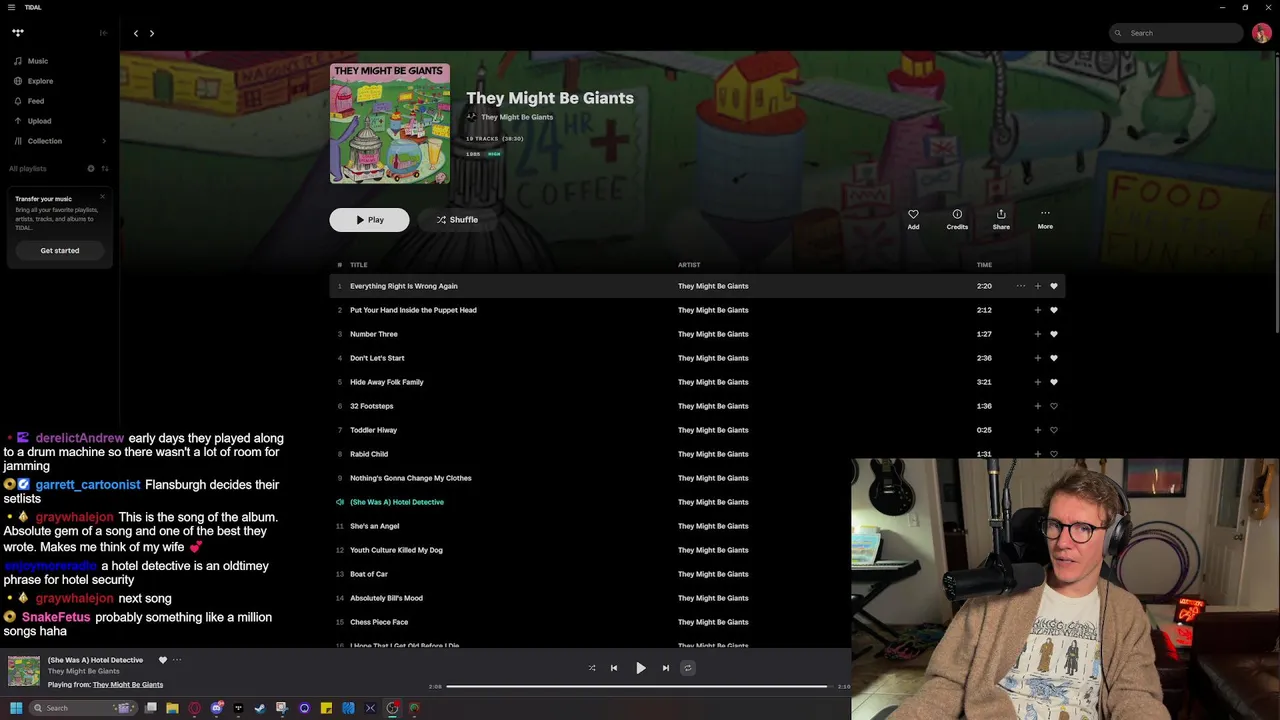
Task: Create a new playlist with plus icon
Action: (91, 168)
